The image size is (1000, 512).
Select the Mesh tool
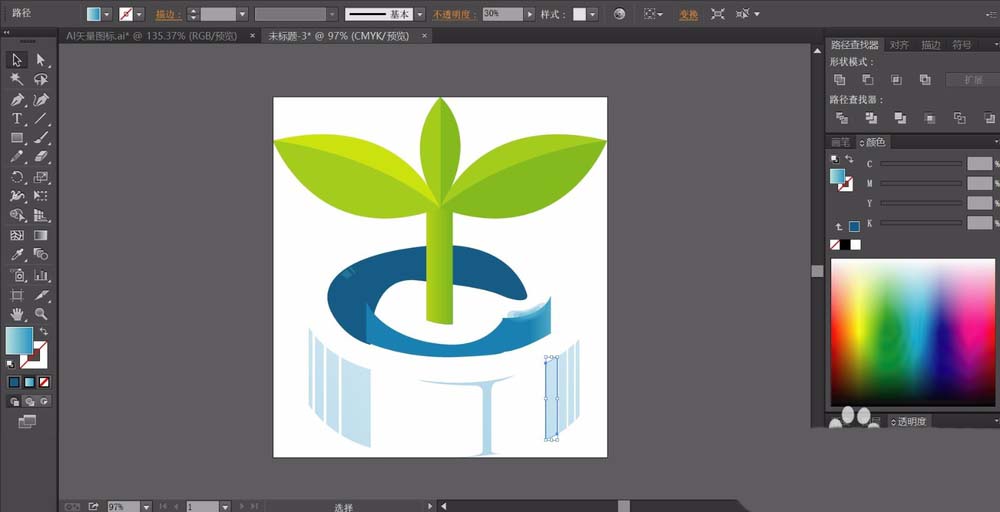pos(17,235)
